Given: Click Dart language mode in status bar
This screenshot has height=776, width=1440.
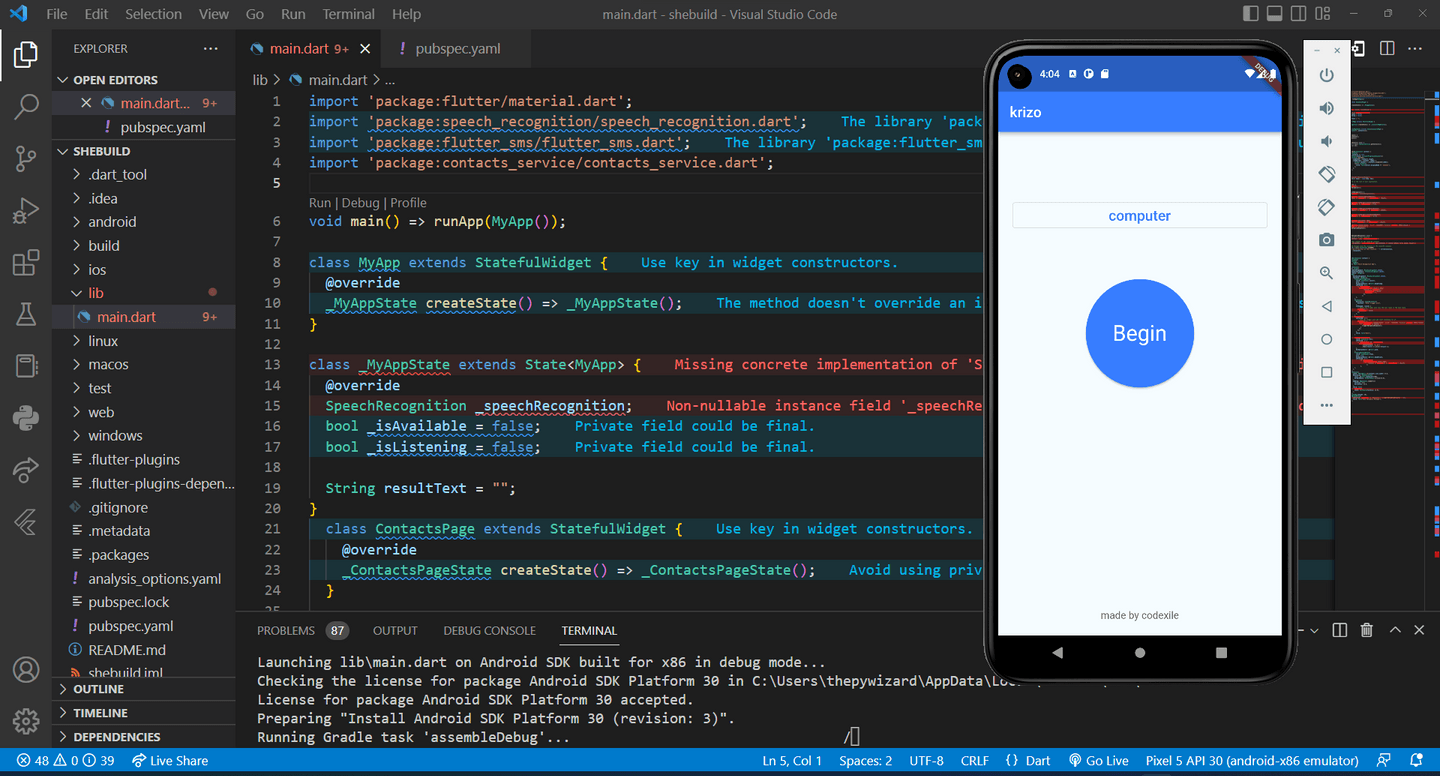Looking at the screenshot, I should click(1028, 761).
